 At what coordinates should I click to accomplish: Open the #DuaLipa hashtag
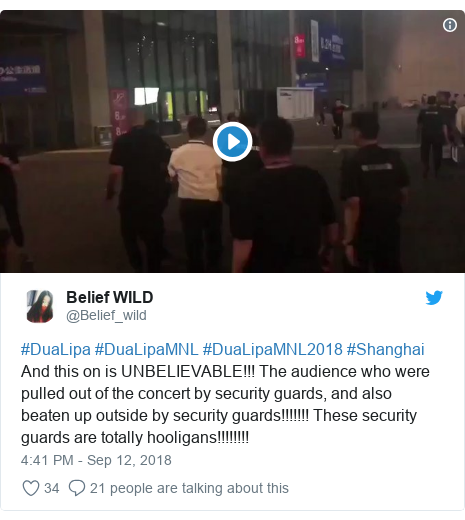pyautogui.click(x=56, y=349)
